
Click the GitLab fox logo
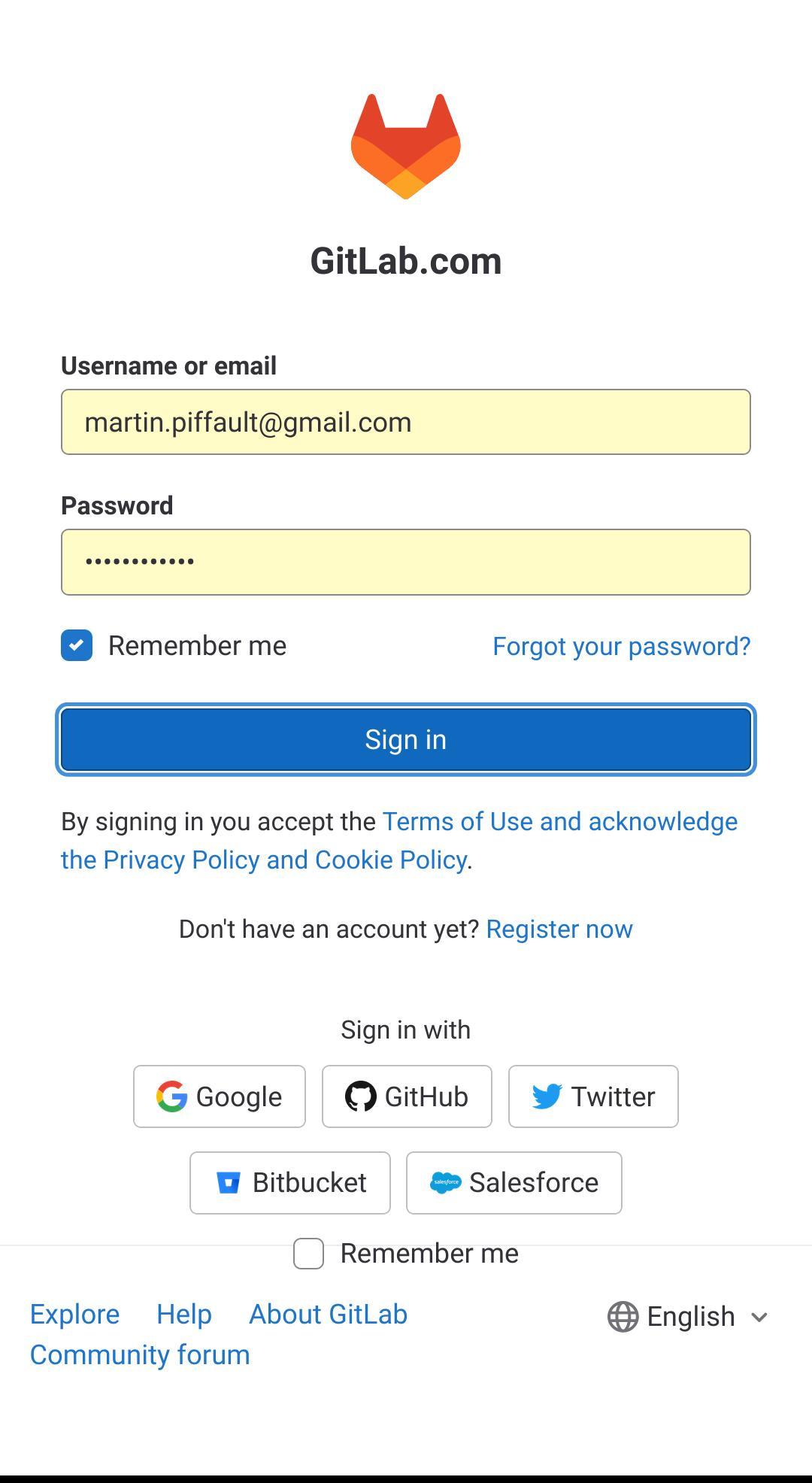click(x=405, y=147)
